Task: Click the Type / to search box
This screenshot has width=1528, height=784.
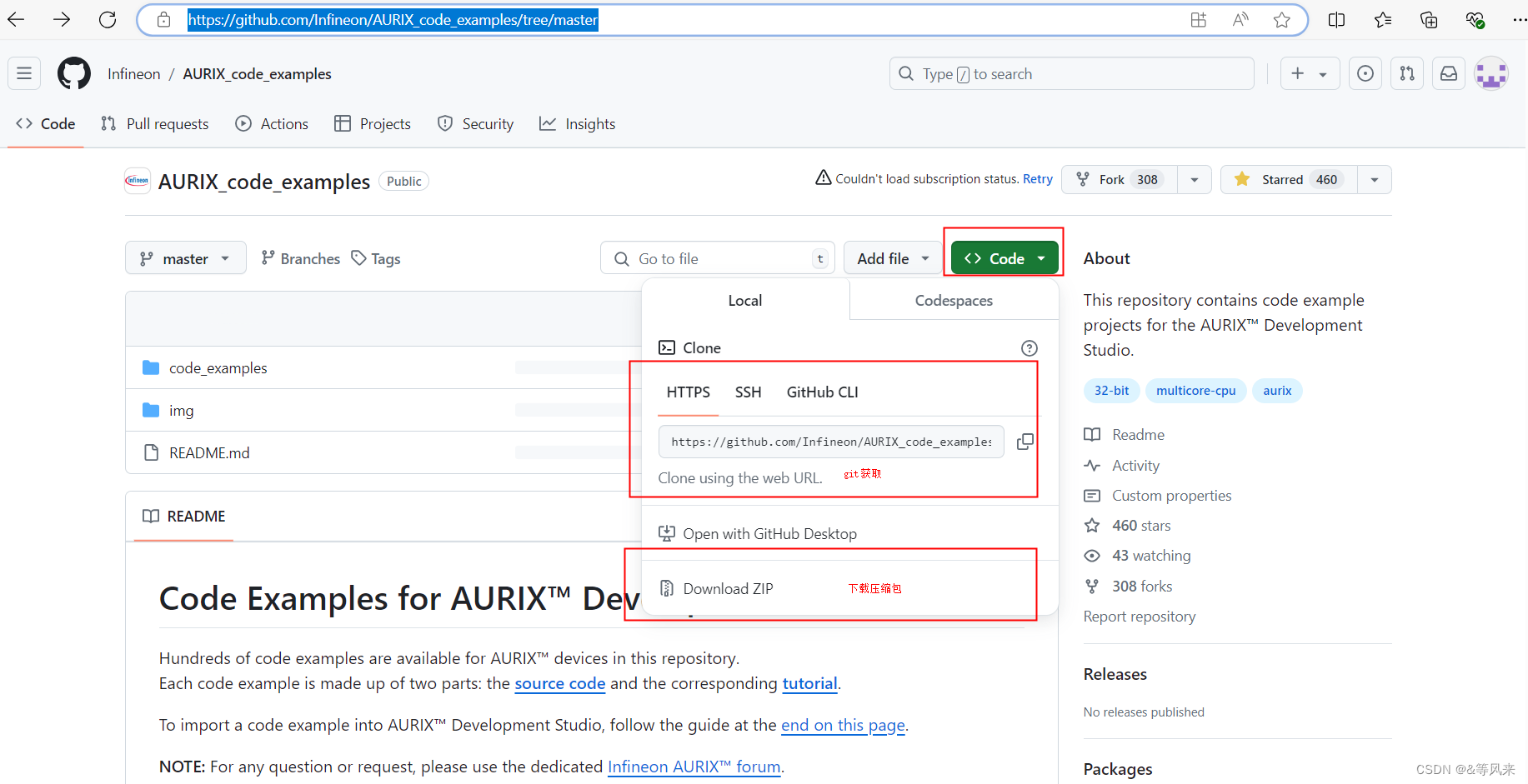Action: coord(1071,73)
